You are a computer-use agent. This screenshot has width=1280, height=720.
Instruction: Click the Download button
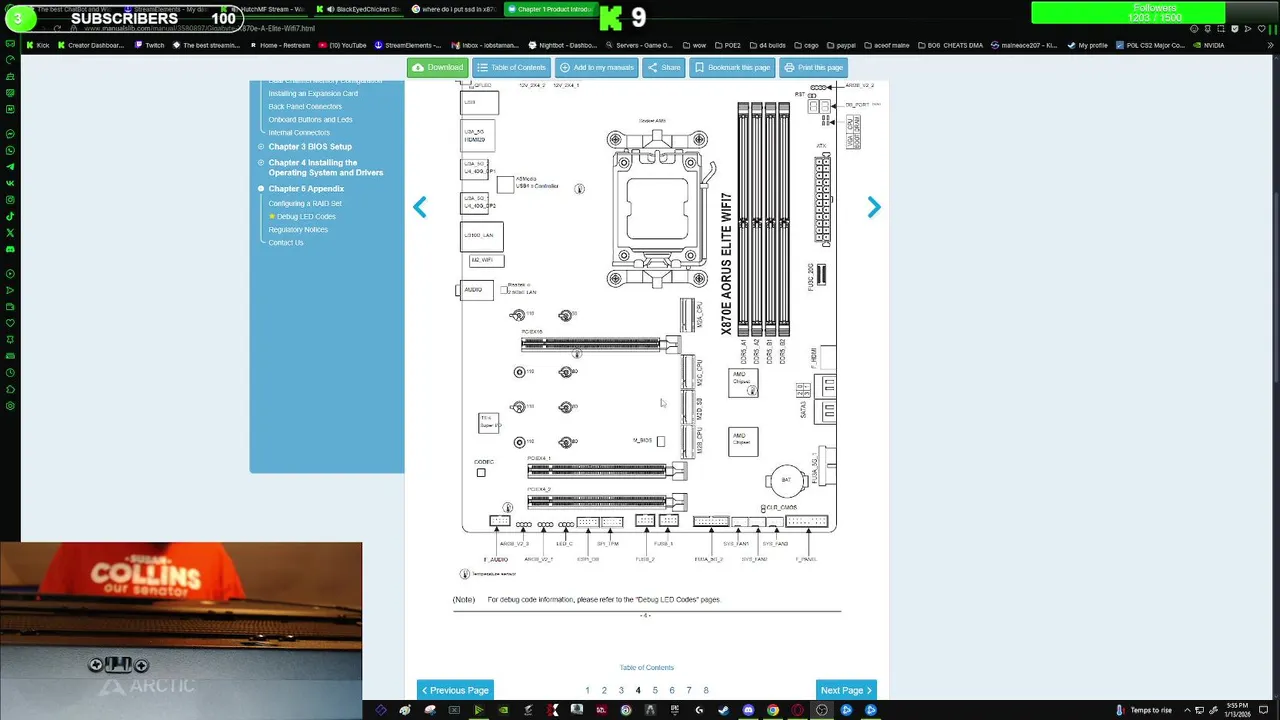coord(438,67)
